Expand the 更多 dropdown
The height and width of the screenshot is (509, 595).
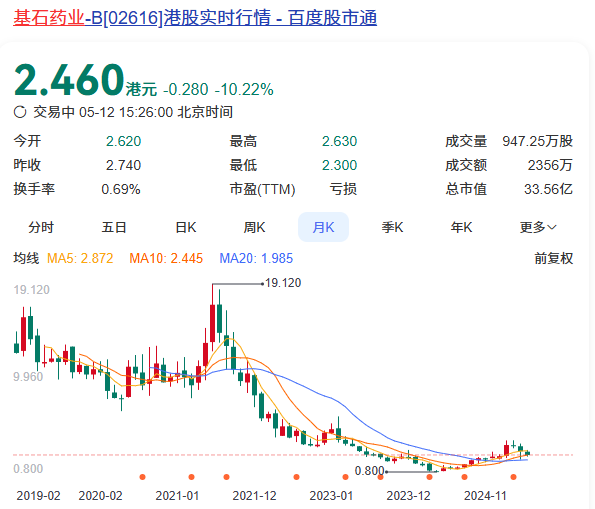tap(538, 227)
